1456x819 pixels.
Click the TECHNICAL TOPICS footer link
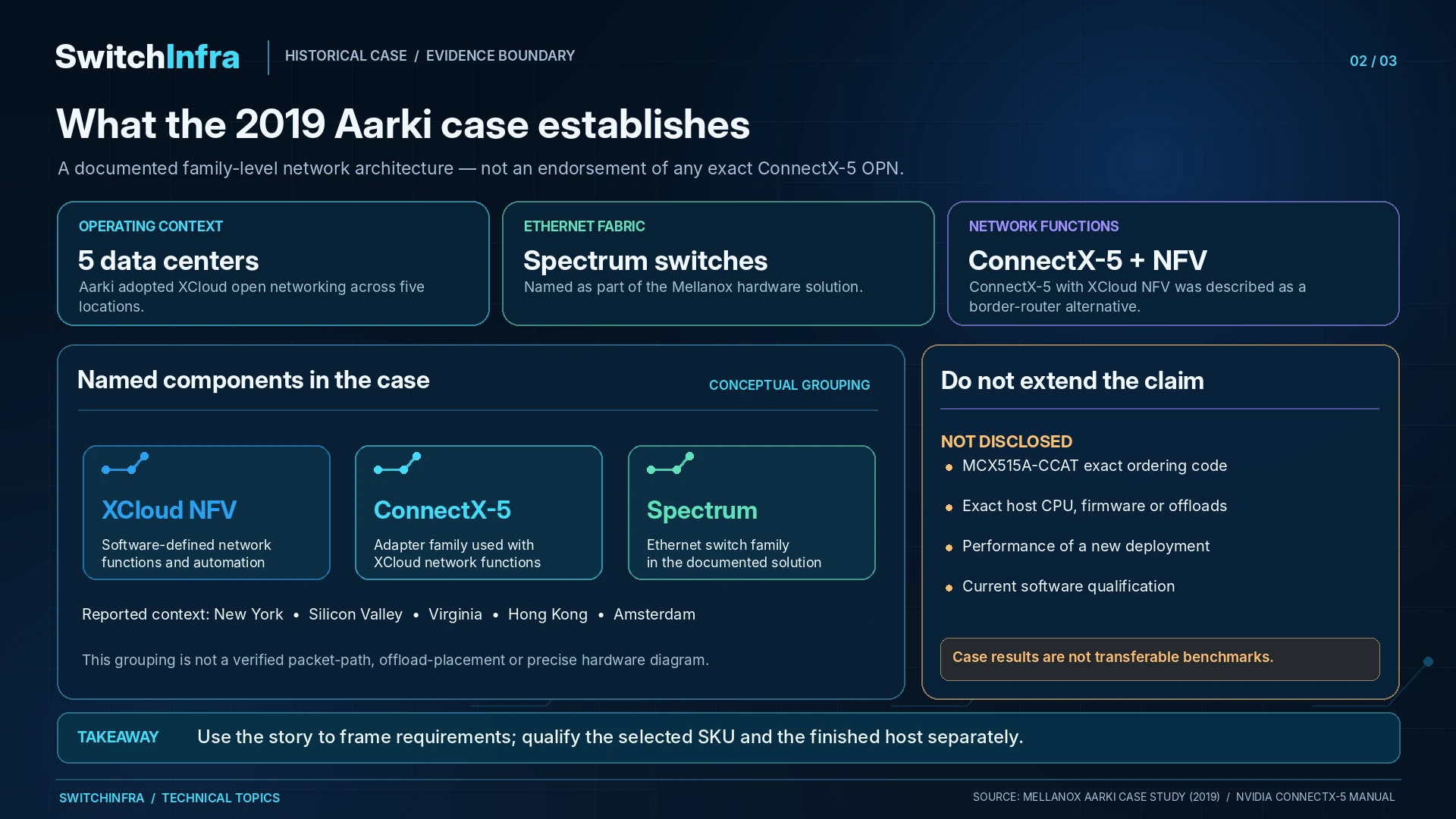pos(221,798)
